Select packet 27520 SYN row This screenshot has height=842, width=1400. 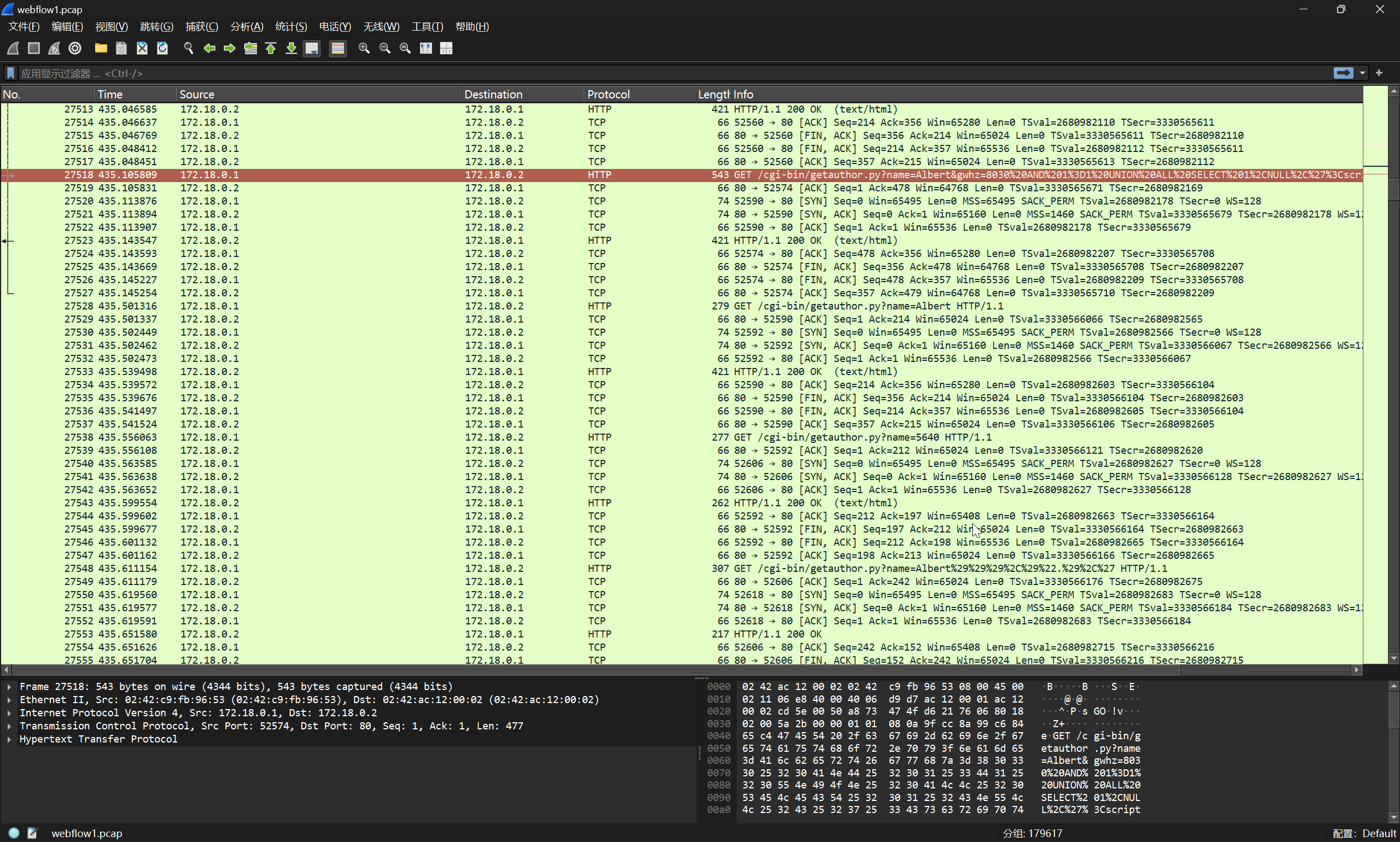click(681, 201)
